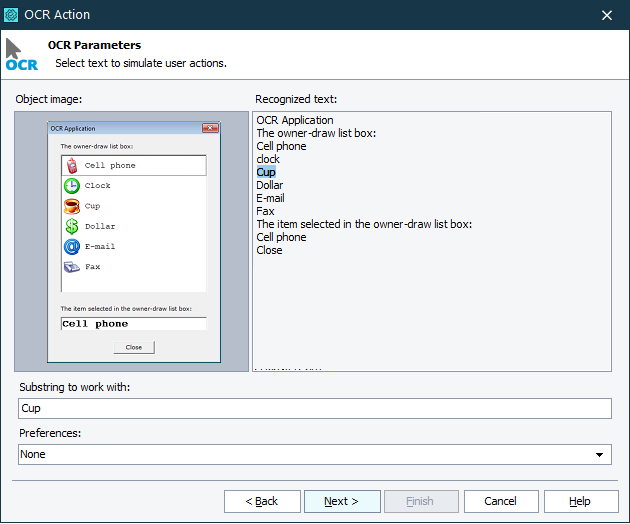The width and height of the screenshot is (630, 524).
Task: Click the OCR cursor logo icon
Action: [x=21, y=55]
